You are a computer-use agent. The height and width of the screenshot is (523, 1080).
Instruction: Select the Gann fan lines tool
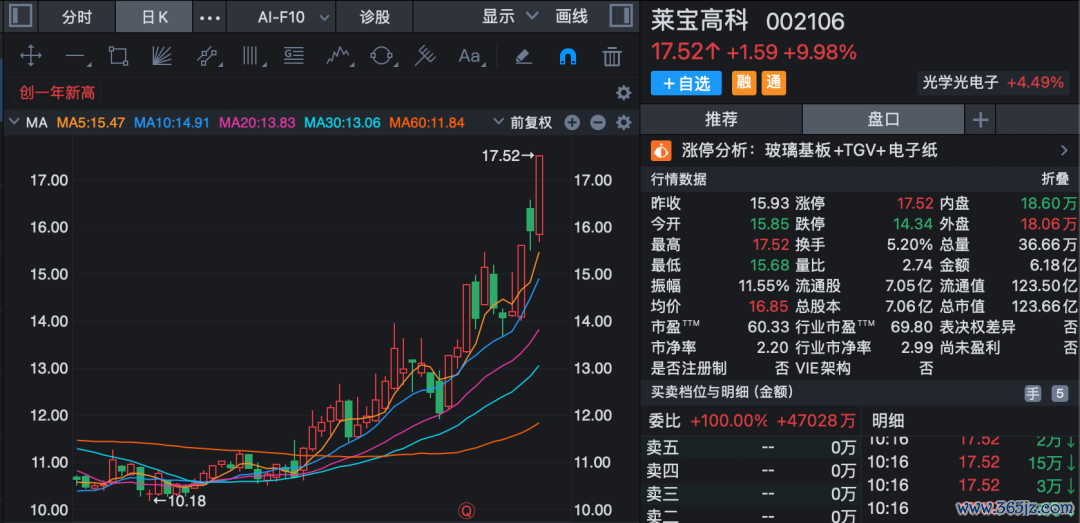(163, 56)
